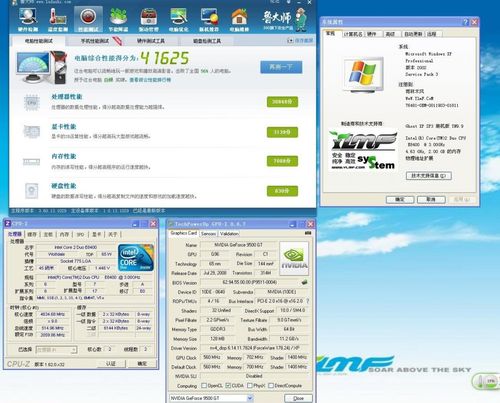
Task: Open the hardware test tools tab
Action: coord(151,41)
